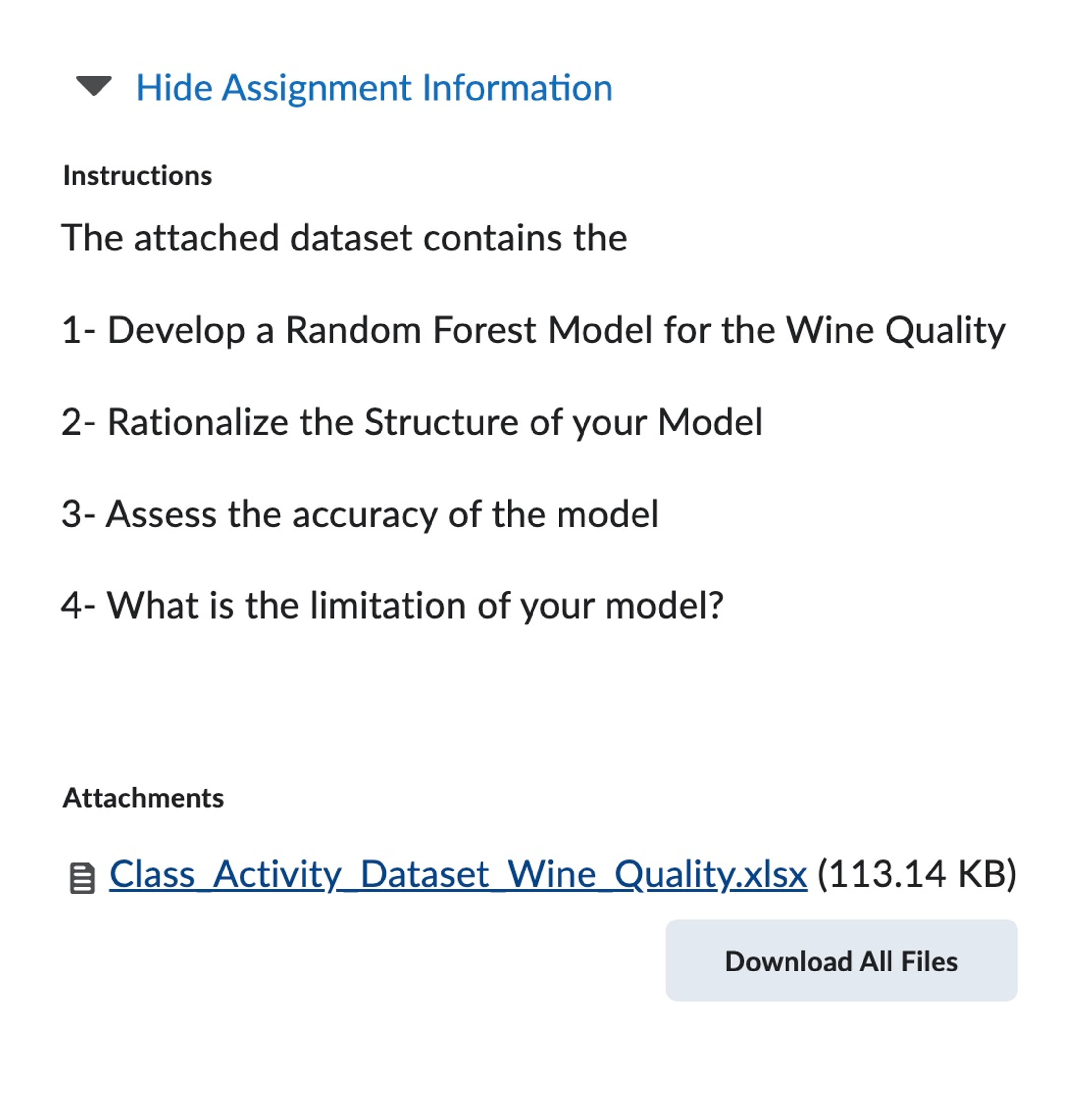Image resolution: width=1092 pixels, height=1095 pixels.
Task: Click the '4-' list number marker
Action: coord(78,605)
